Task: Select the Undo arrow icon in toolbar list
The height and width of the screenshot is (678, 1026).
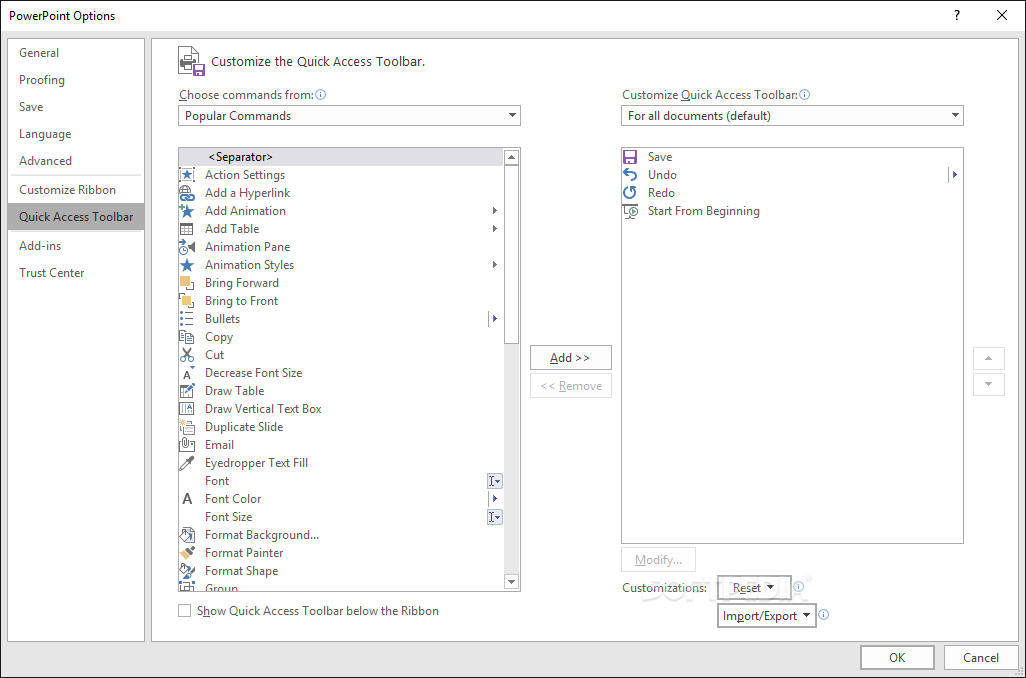Action: (x=630, y=175)
